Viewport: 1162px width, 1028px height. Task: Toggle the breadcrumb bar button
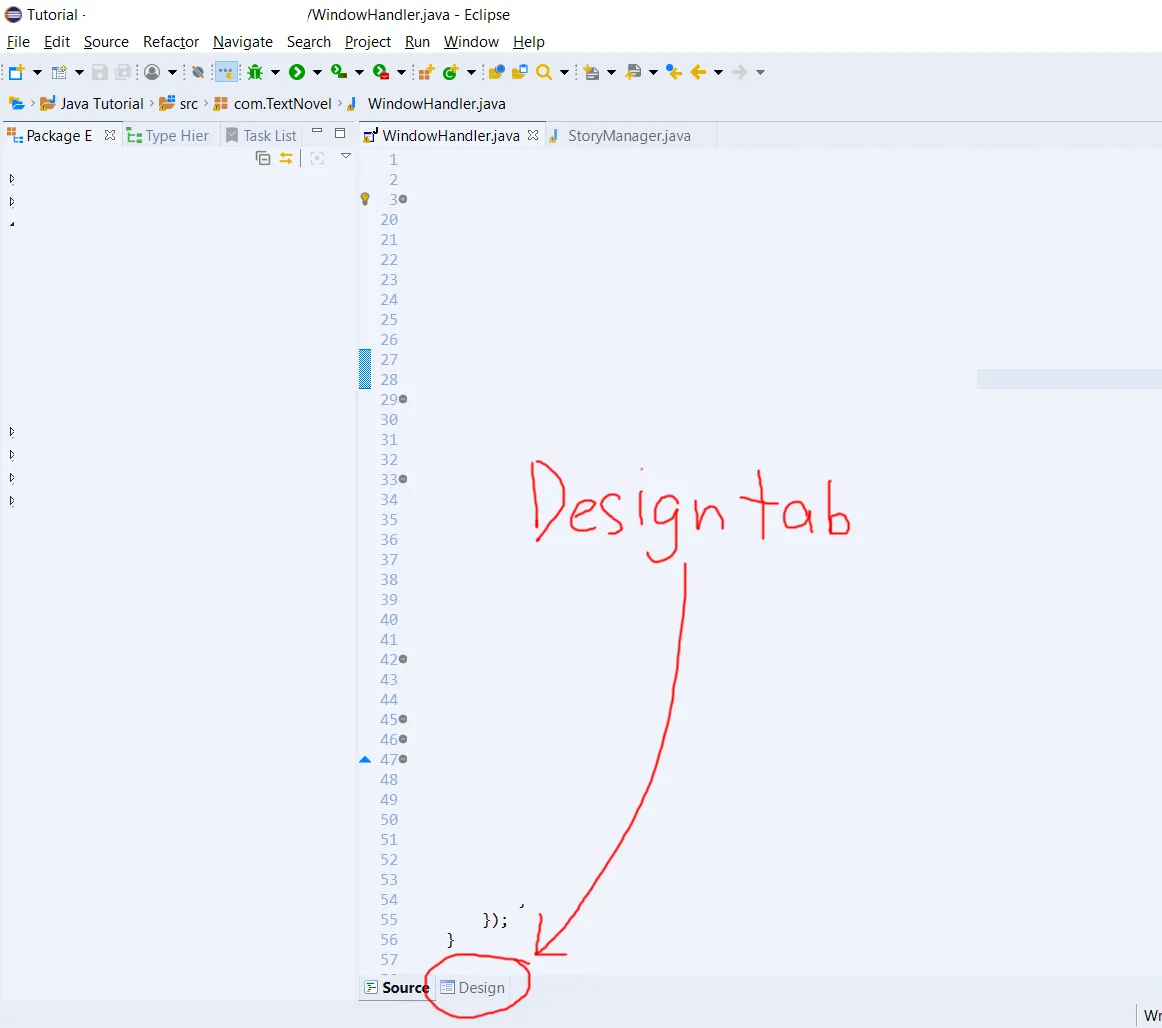point(225,72)
